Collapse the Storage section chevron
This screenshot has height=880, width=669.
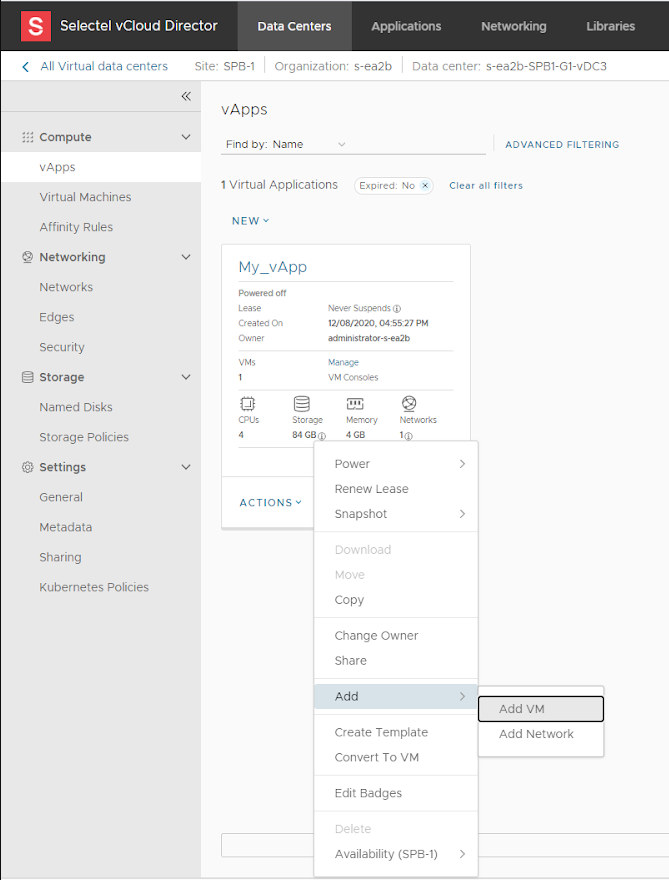point(186,377)
